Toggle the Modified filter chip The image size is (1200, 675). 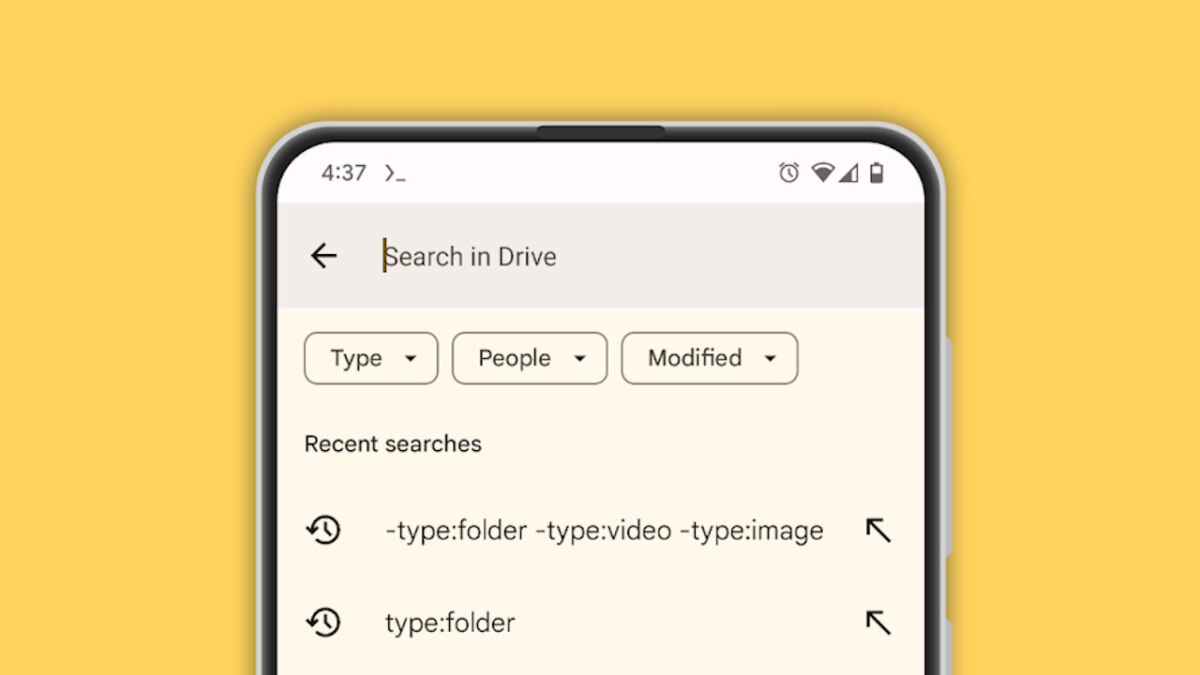[x=709, y=358]
